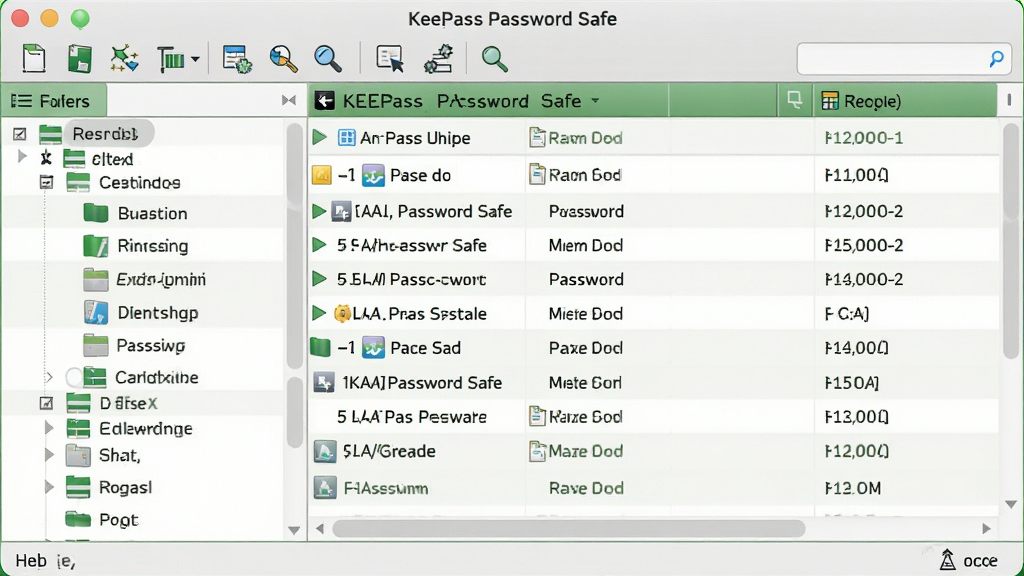
Task: Expand the cltexd tree node
Action: coord(22,157)
